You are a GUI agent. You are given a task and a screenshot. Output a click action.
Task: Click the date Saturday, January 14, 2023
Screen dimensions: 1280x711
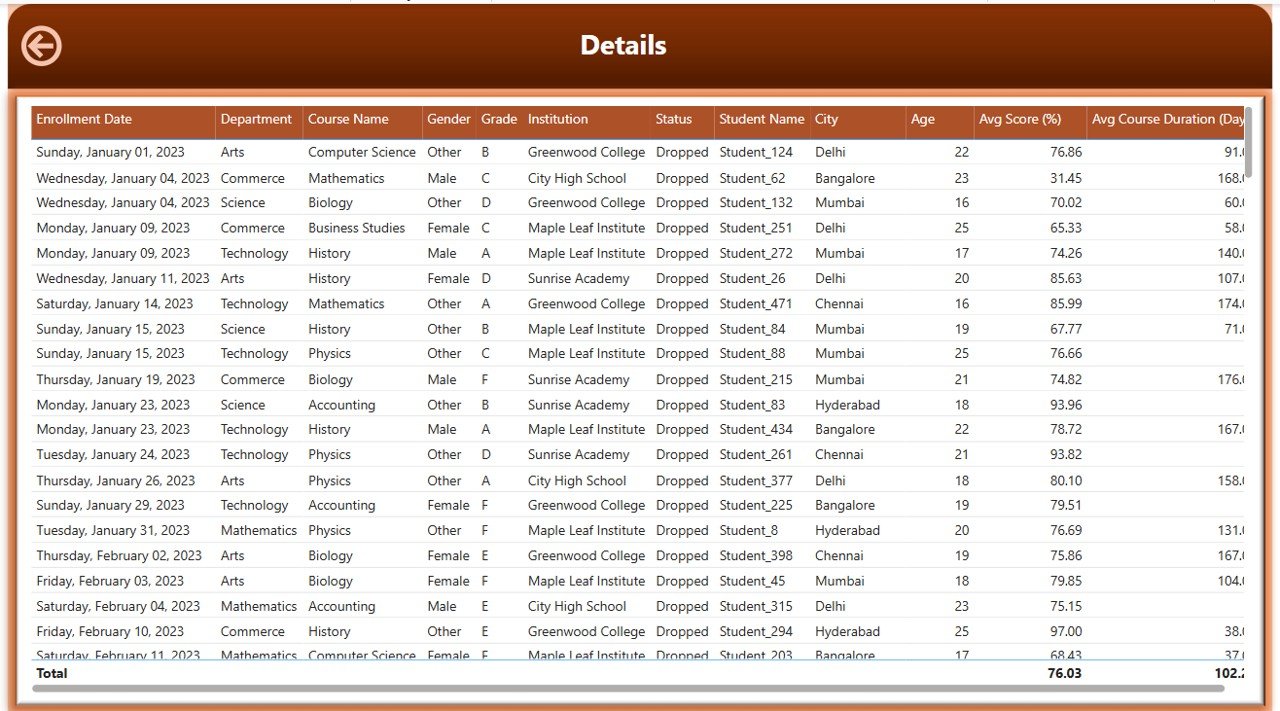tap(115, 303)
